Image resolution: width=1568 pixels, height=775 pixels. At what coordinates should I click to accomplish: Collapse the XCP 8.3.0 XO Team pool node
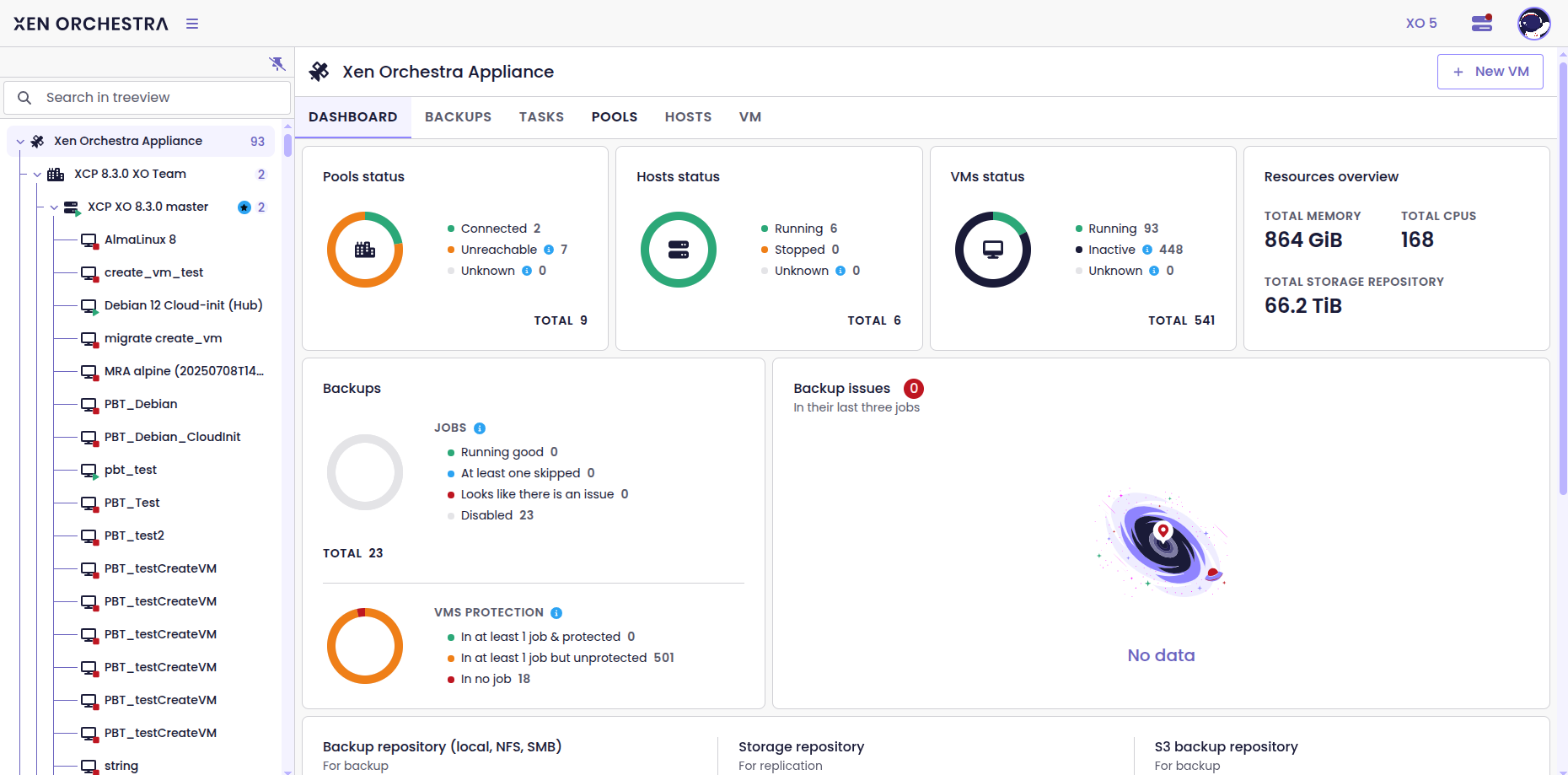37,175
